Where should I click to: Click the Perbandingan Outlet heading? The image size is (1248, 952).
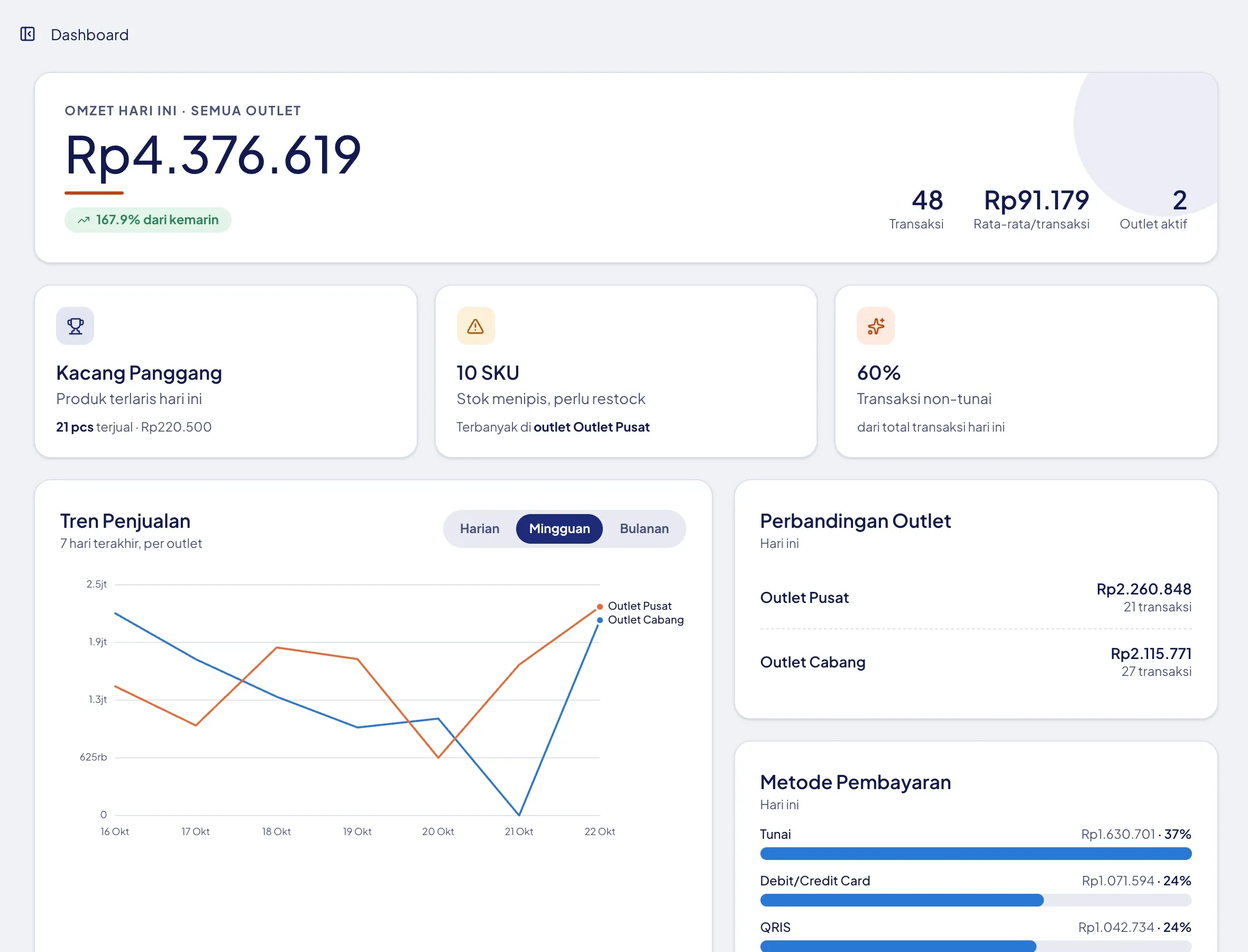click(856, 521)
